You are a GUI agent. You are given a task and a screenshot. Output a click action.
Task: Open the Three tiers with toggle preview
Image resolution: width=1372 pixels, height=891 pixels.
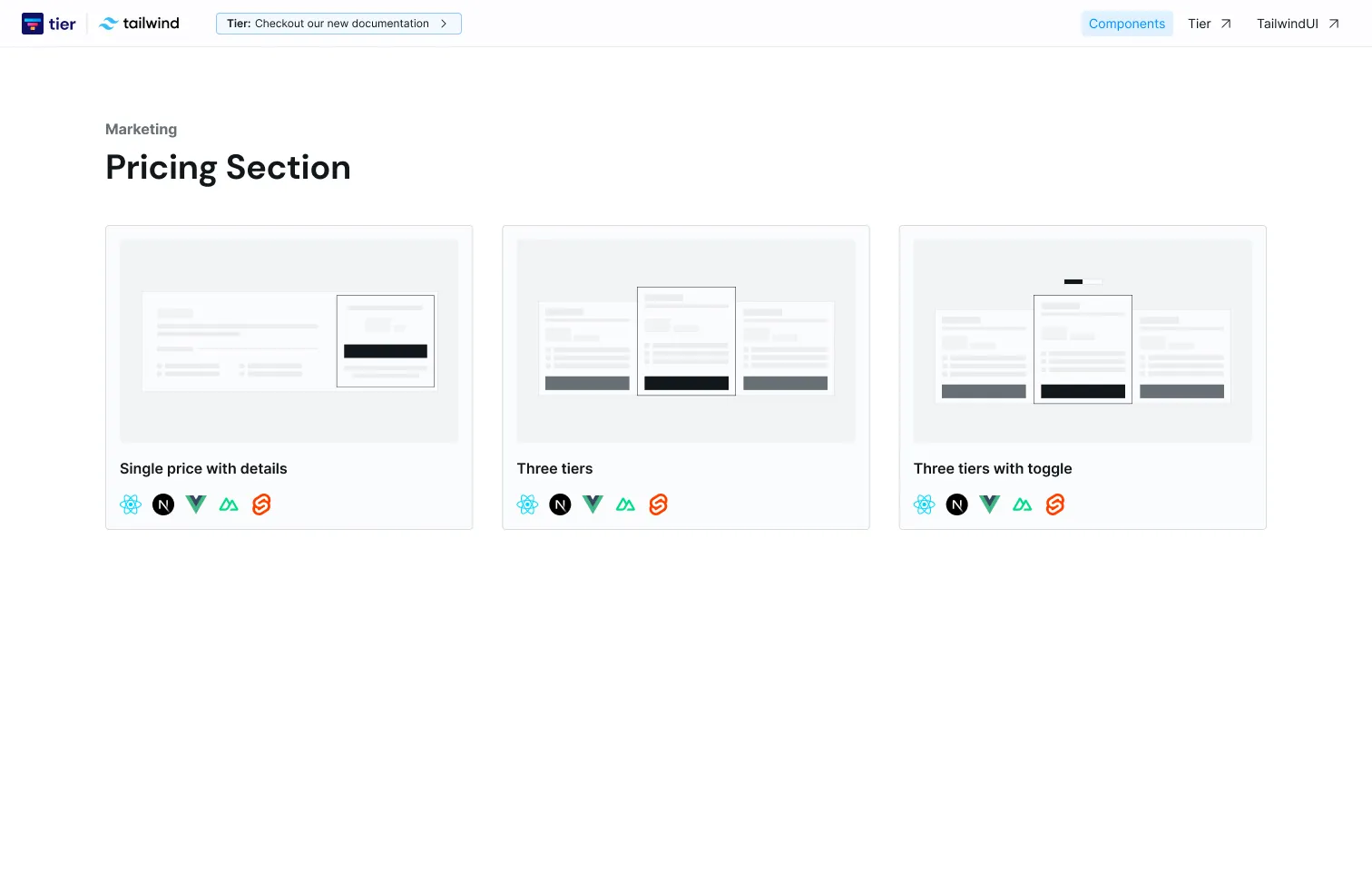(1082, 340)
